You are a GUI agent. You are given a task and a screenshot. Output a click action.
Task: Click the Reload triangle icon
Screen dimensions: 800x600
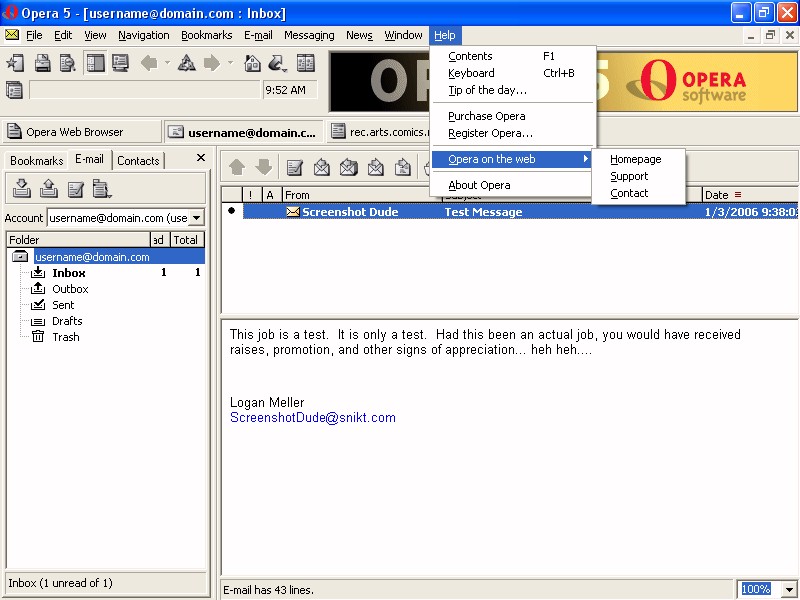coord(187,63)
